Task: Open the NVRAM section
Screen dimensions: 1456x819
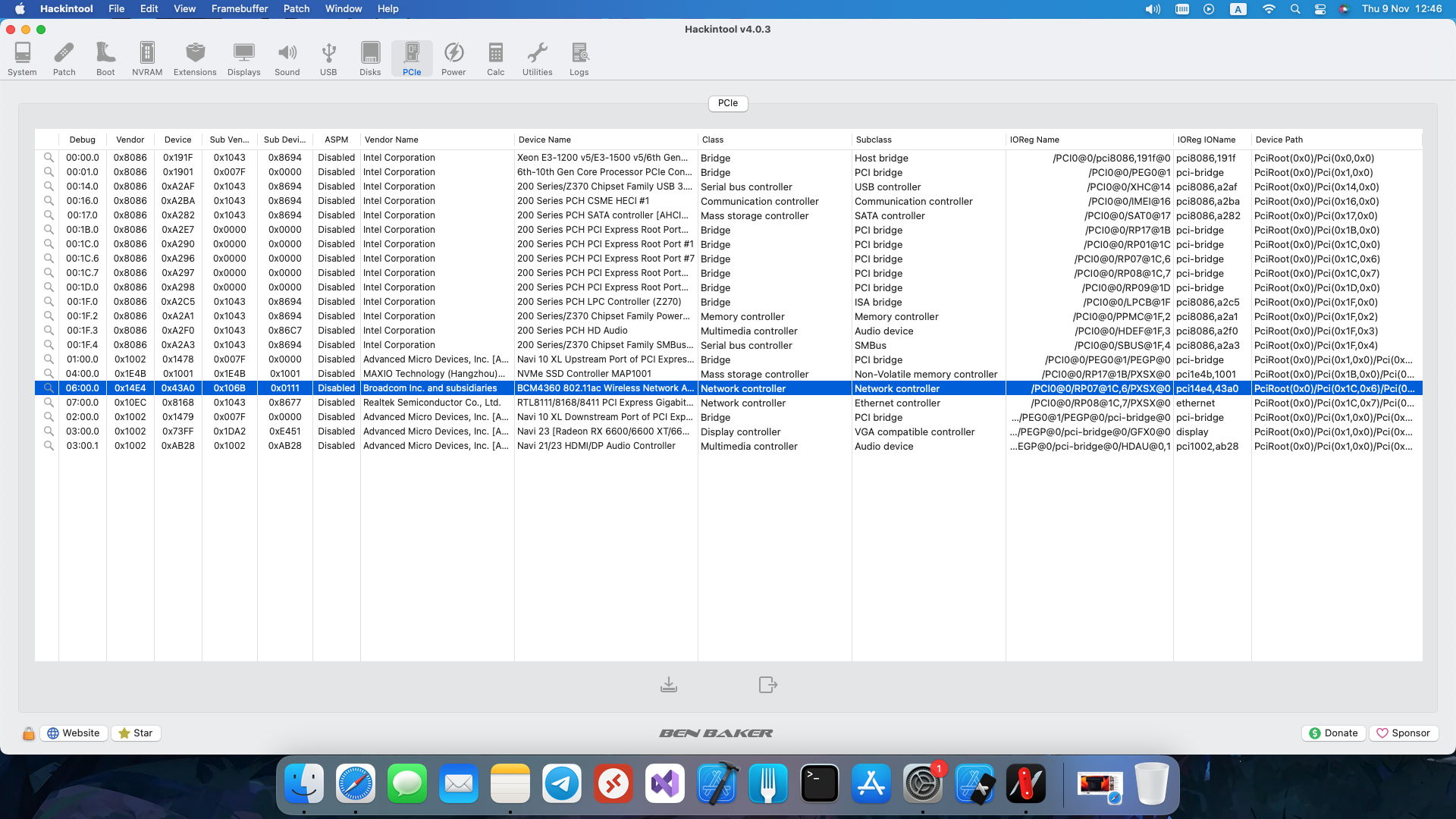Action: tap(146, 58)
